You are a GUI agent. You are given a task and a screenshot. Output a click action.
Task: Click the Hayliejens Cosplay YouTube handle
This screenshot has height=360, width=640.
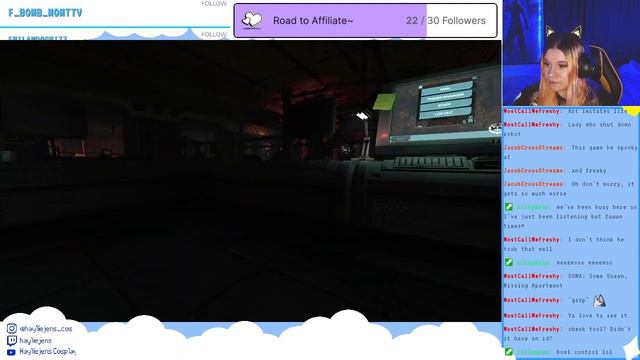pyautogui.click(x=48, y=351)
